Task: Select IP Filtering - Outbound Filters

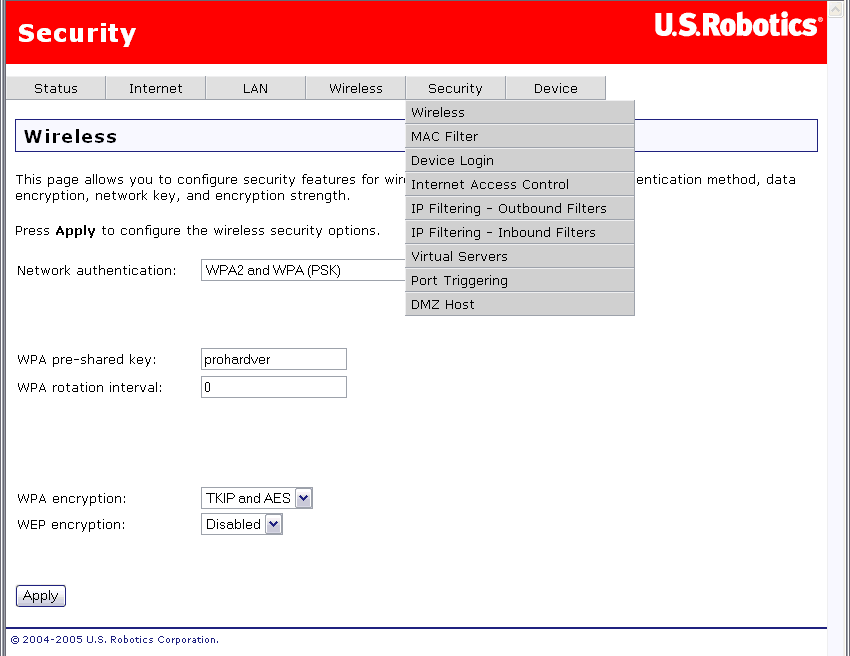Action: pos(520,208)
